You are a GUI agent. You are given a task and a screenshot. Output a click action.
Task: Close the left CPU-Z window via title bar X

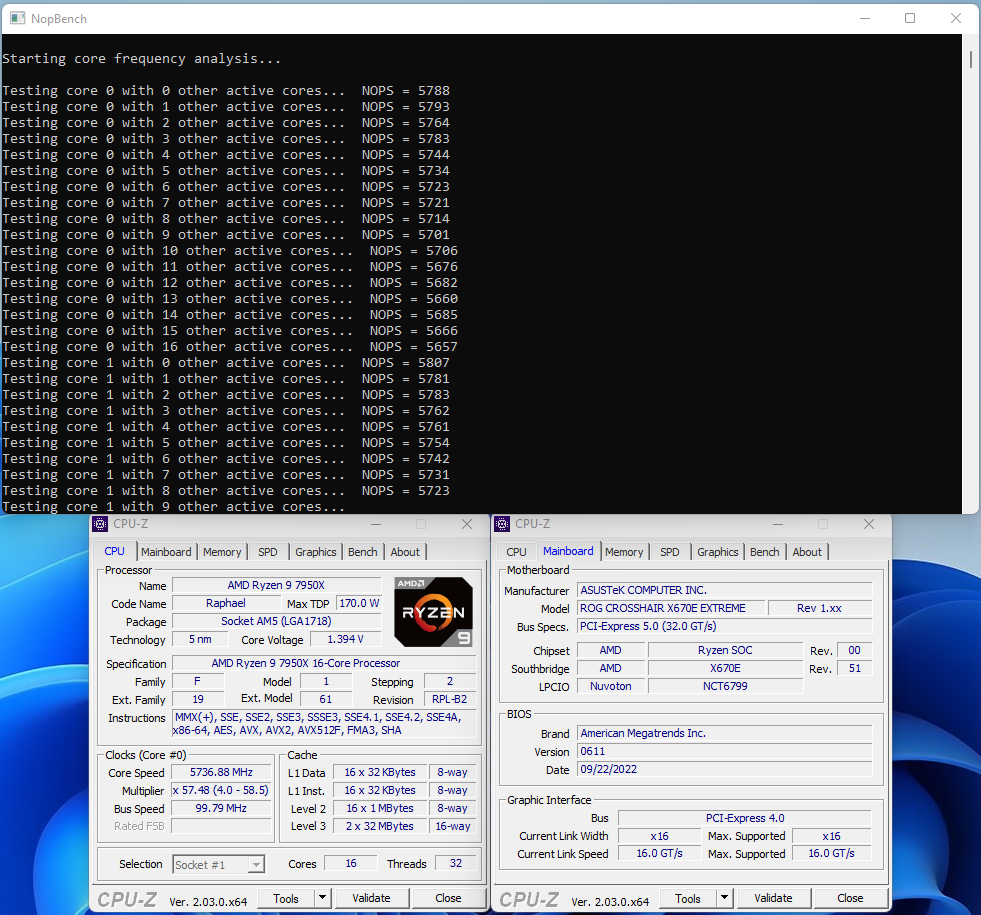coord(466,524)
